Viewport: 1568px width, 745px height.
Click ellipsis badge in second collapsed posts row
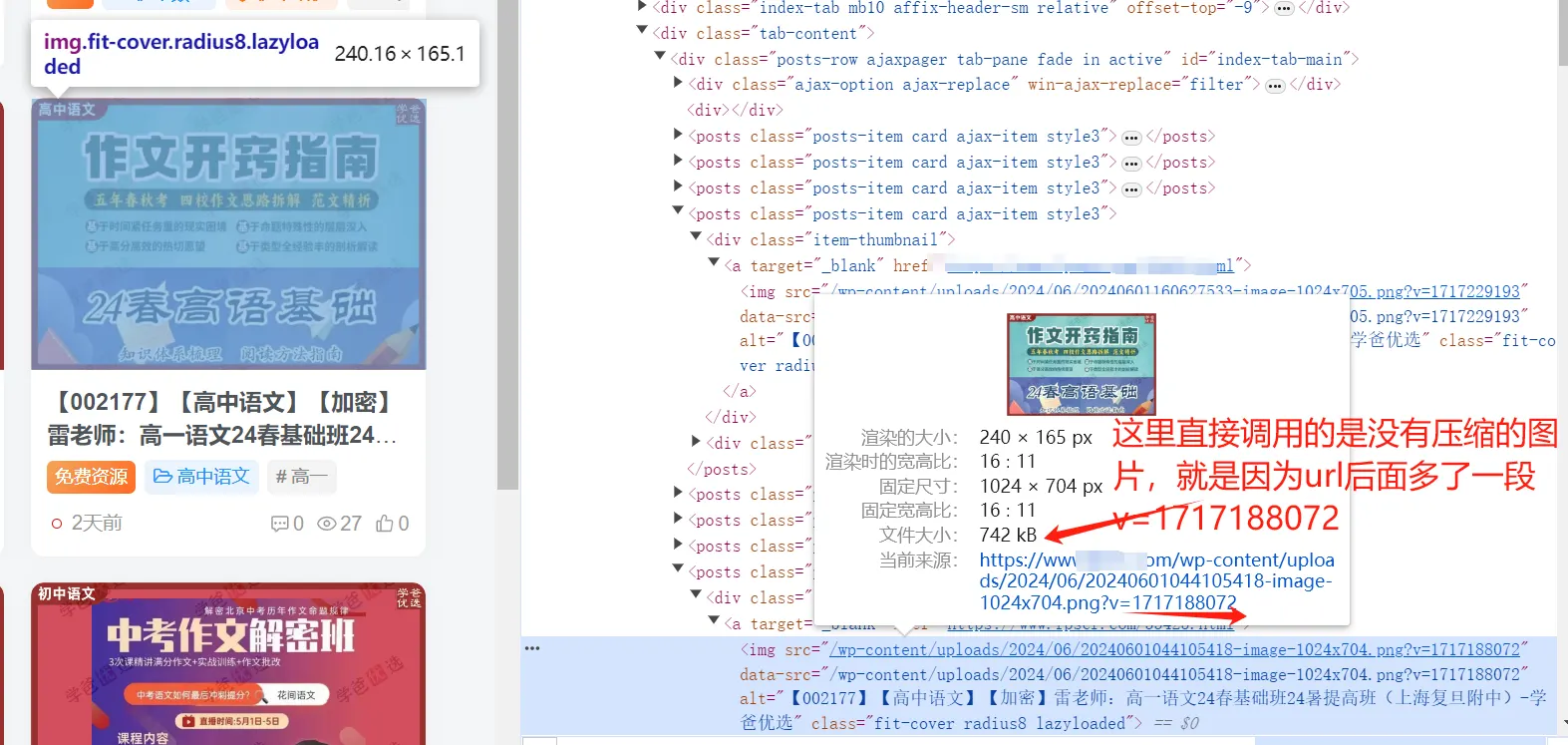(x=1131, y=164)
